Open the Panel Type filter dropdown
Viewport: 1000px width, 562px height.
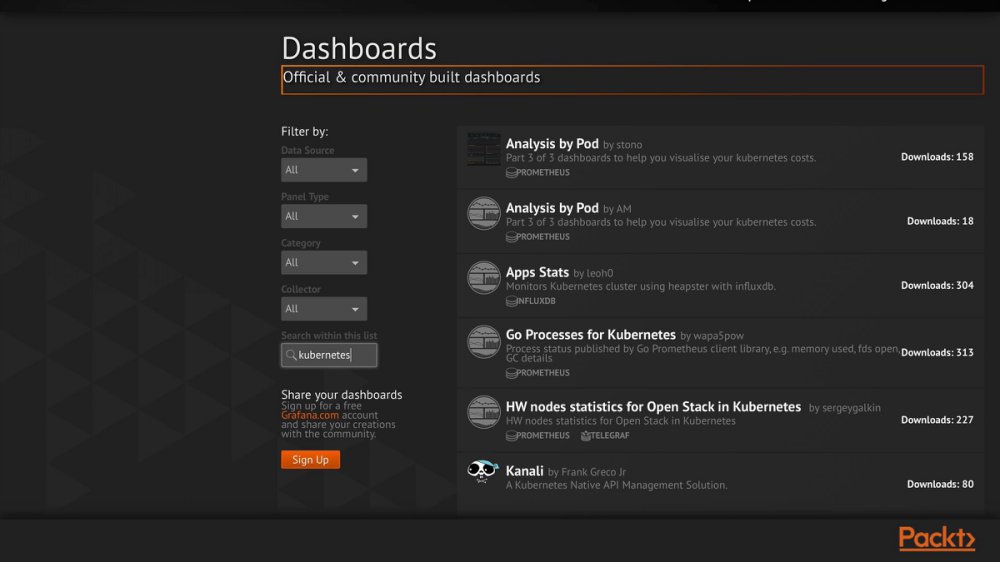coord(324,216)
